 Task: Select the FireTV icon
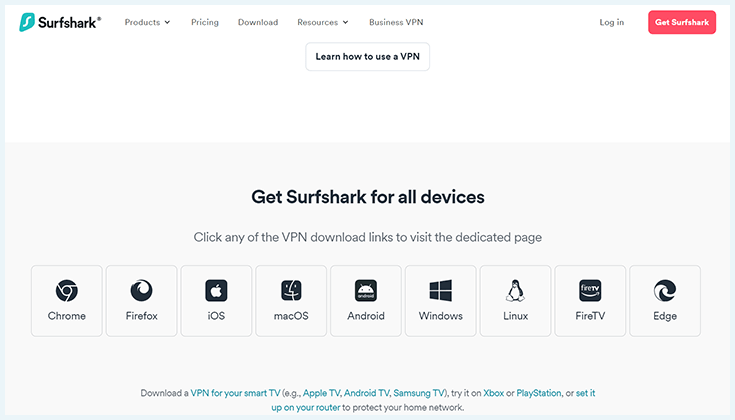590,291
